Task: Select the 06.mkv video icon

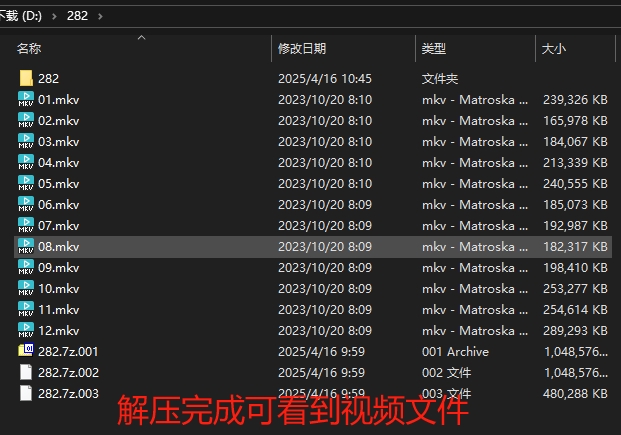Action: coord(26,204)
